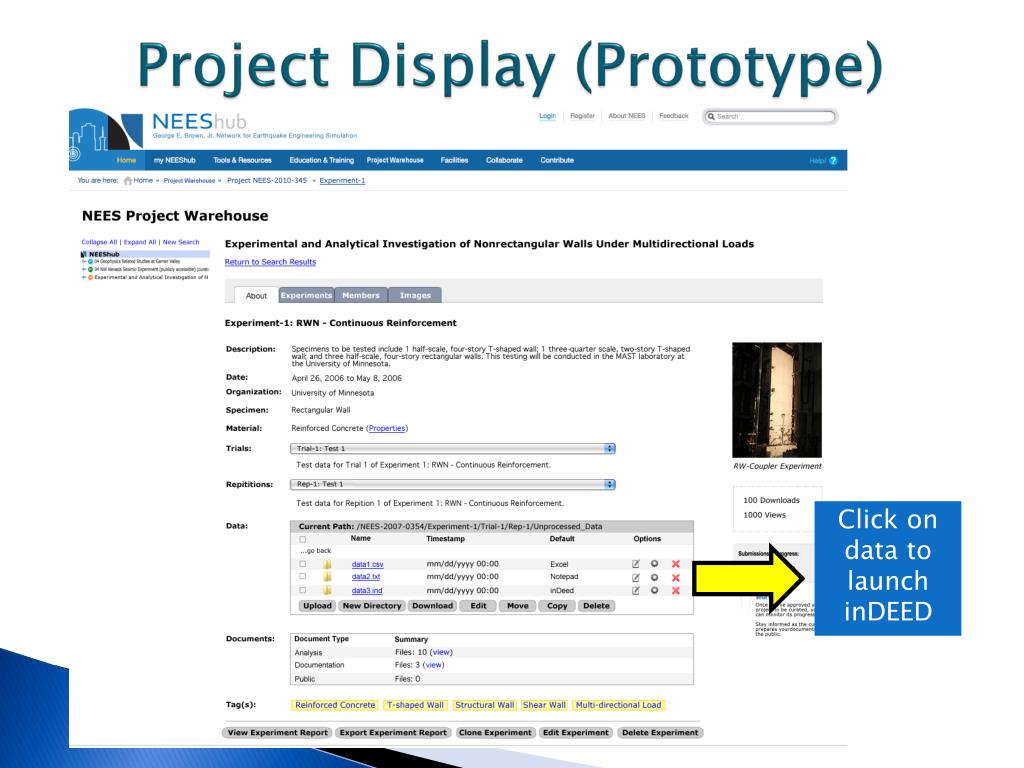Follow the Return to Search Results link
Image resolution: width=1024 pixels, height=768 pixels.
270,262
